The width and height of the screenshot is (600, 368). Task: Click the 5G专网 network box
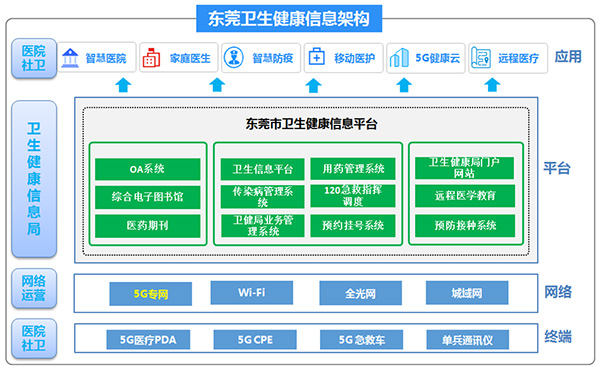(151, 294)
